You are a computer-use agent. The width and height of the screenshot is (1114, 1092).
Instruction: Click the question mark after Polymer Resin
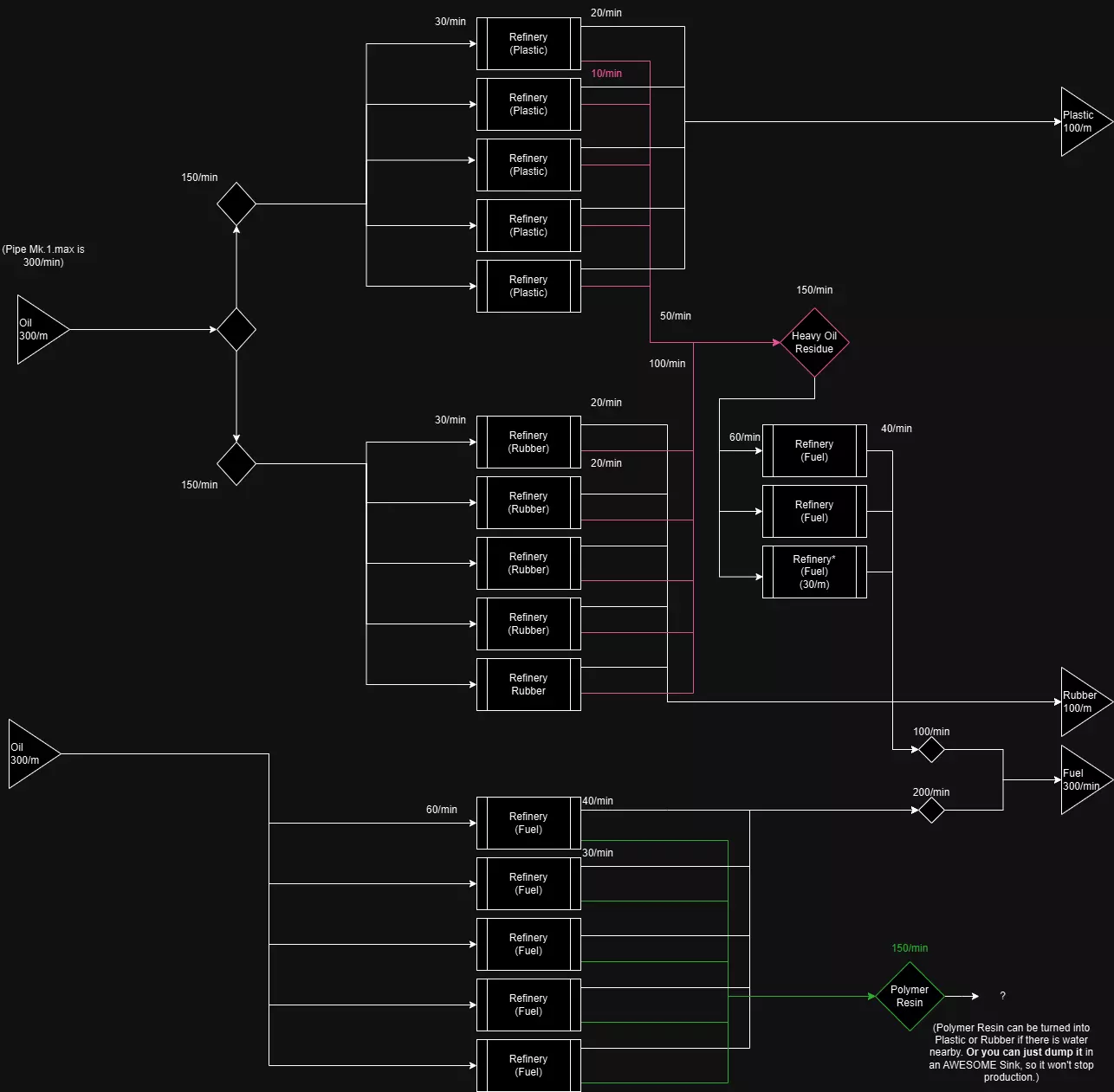(1003, 996)
